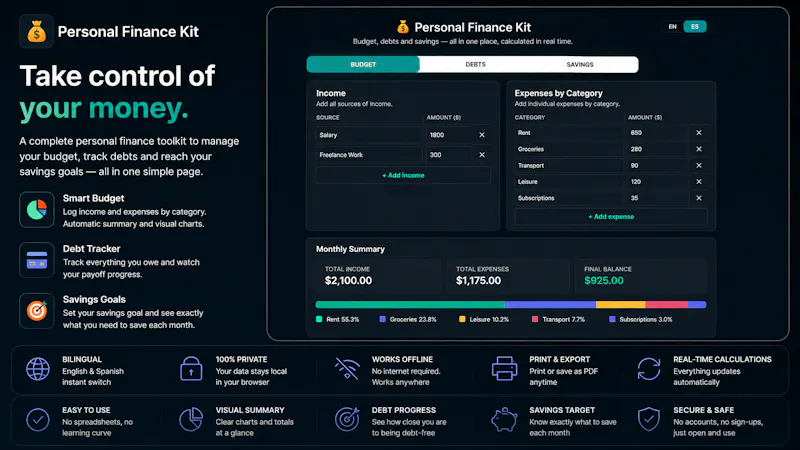Click the Works Offline wifi-off icon
This screenshot has width=800, height=450.
(x=347, y=369)
